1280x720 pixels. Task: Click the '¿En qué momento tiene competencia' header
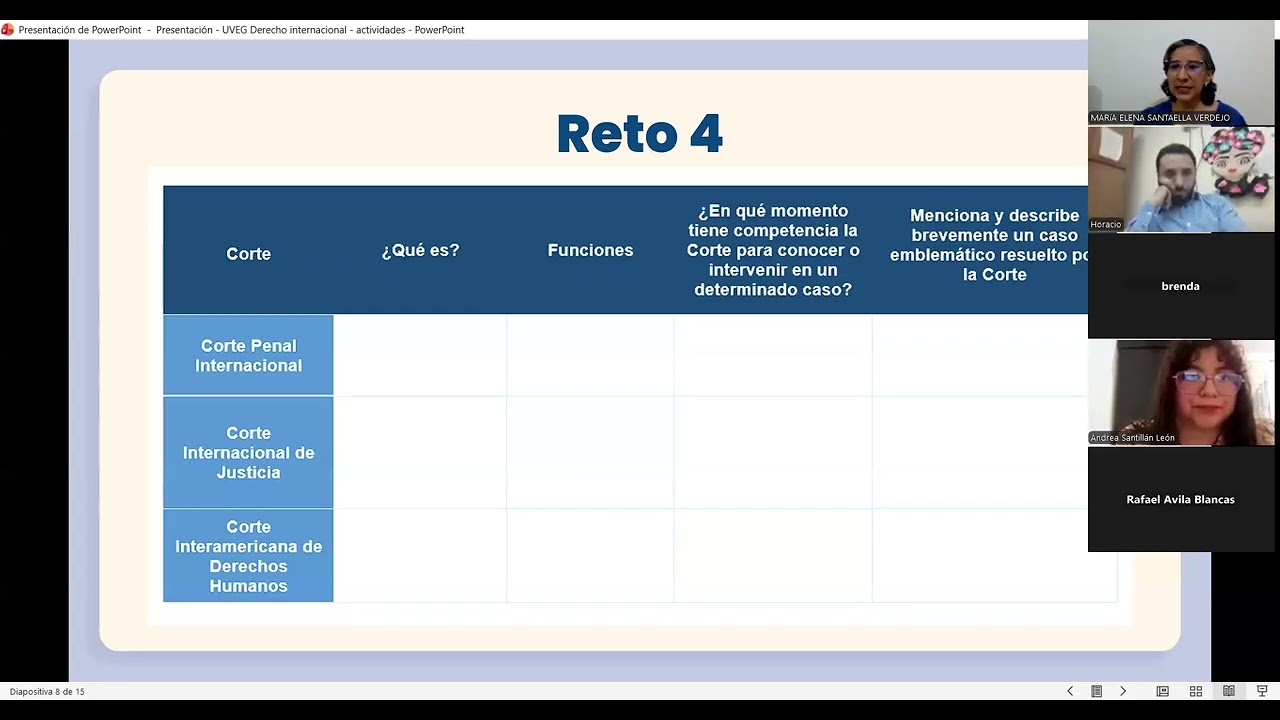pos(773,250)
